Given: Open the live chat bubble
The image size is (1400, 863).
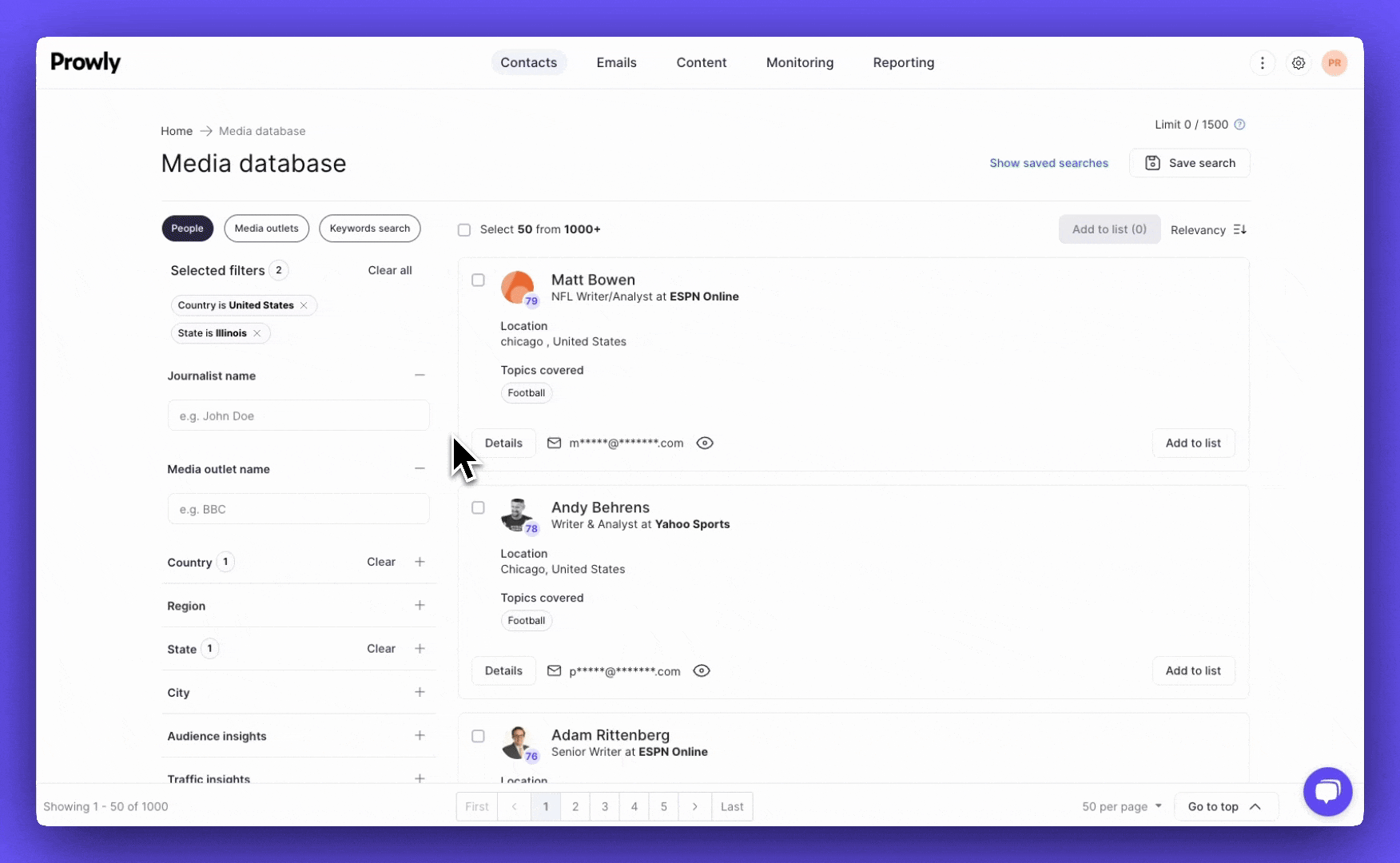Looking at the screenshot, I should (1327, 791).
